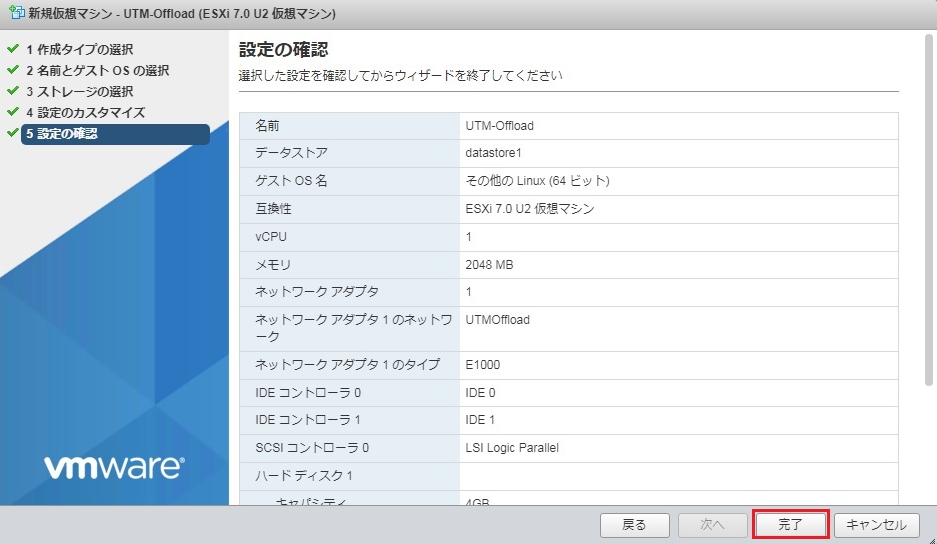Click the checkmark icon beside step 1
Screen dimensions: 937x544
12,49
